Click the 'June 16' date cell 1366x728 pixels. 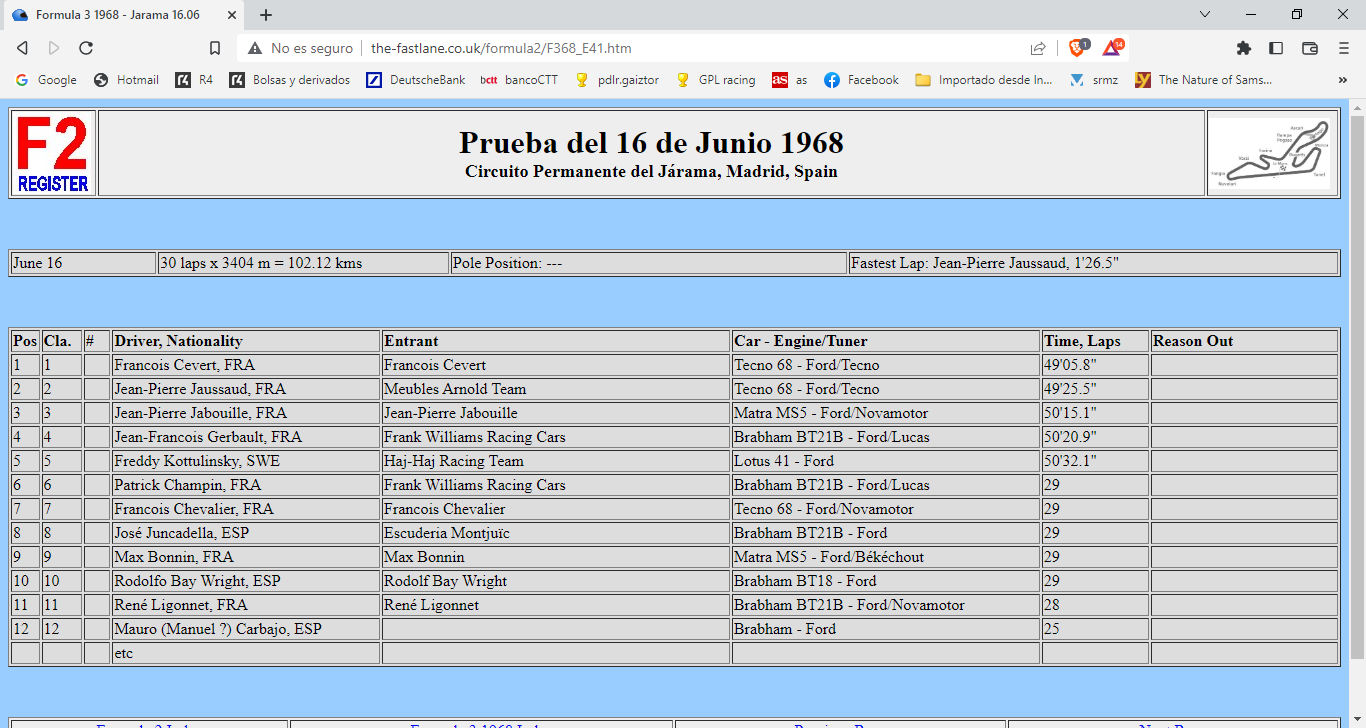83,263
